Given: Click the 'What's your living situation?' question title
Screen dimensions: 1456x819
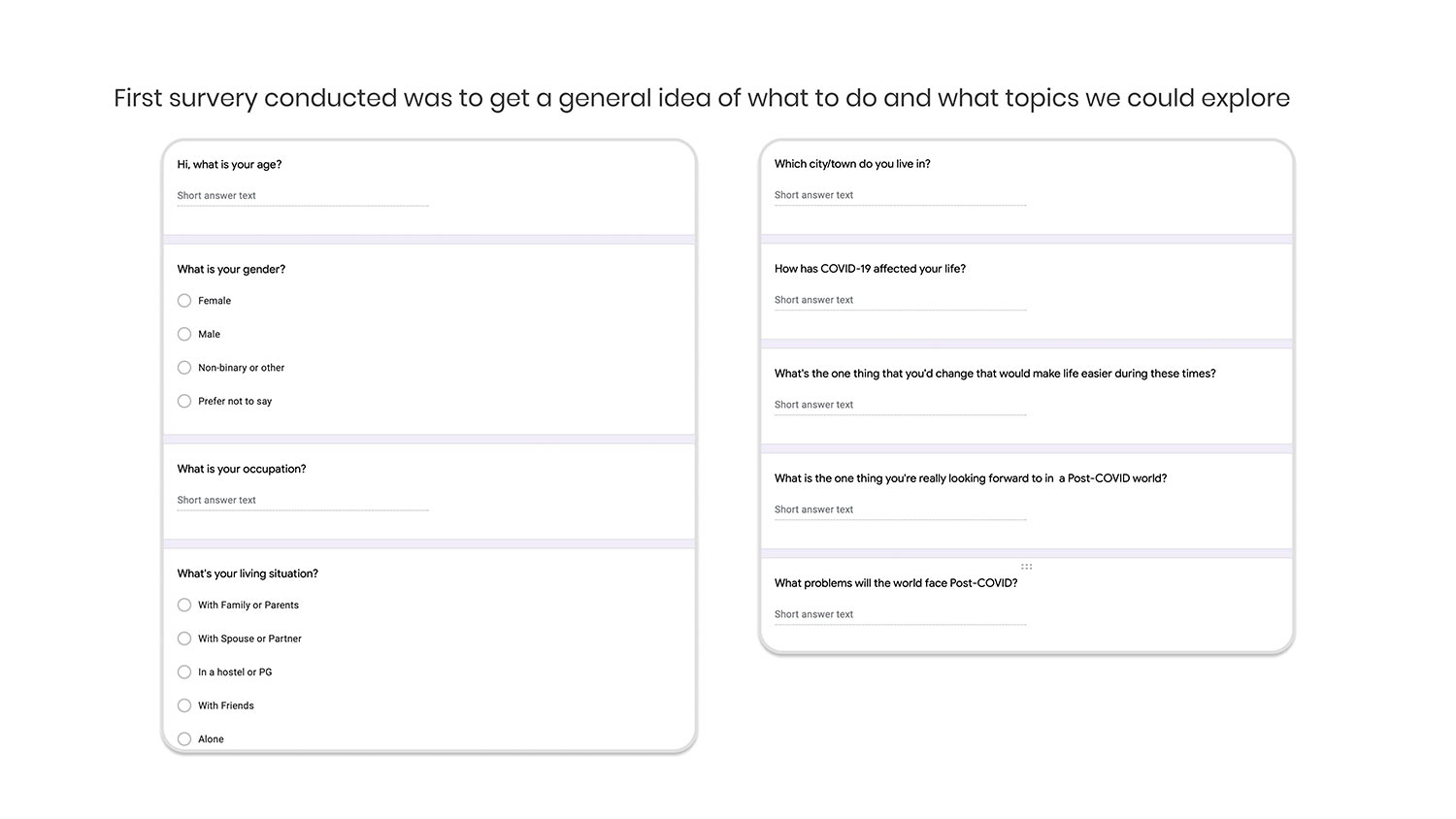Looking at the screenshot, I should click(248, 573).
